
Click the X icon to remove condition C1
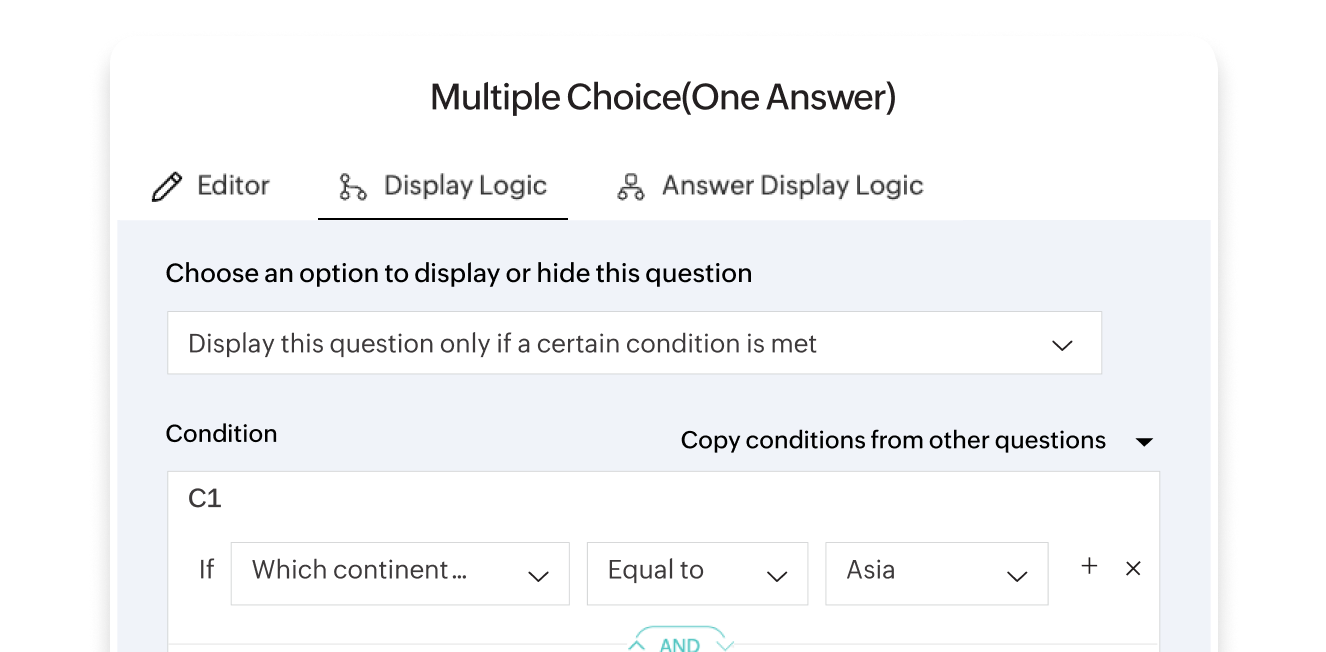[x=1133, y=568]
